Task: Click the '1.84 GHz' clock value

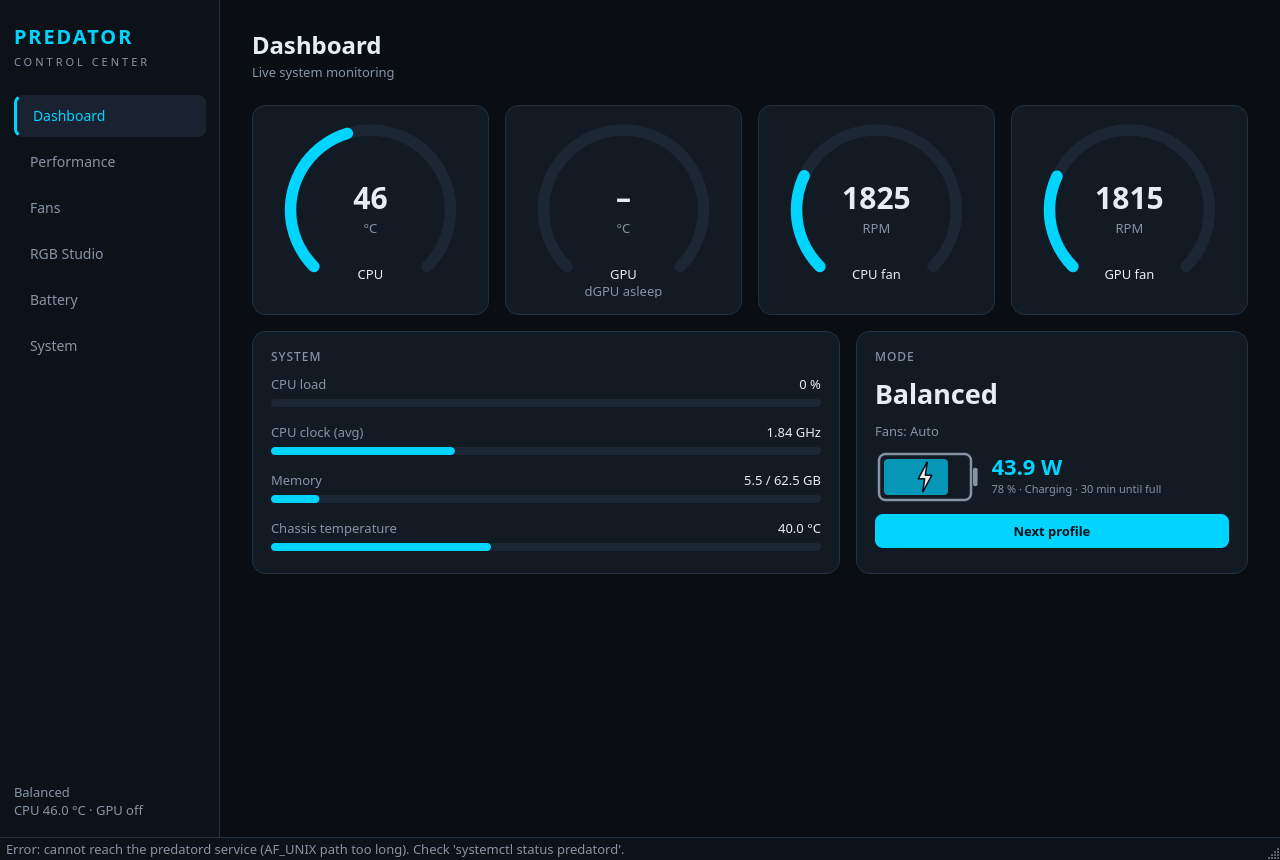Action: click(794, 433)
